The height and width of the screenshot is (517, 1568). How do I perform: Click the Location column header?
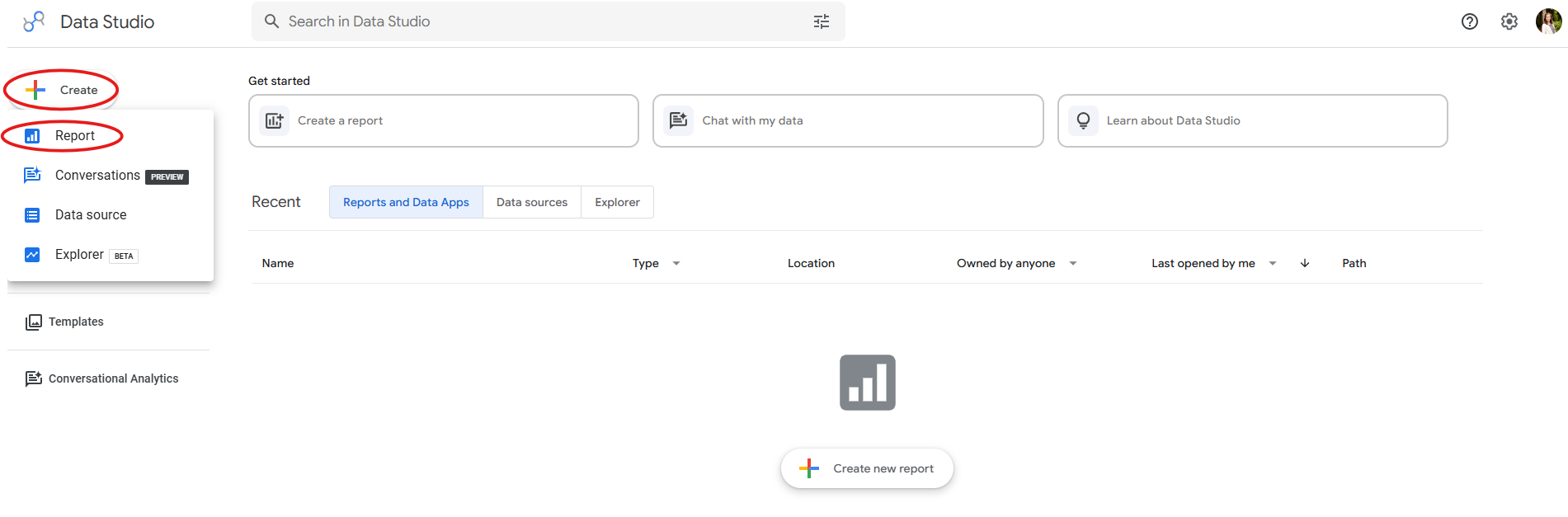coord(811,263)
